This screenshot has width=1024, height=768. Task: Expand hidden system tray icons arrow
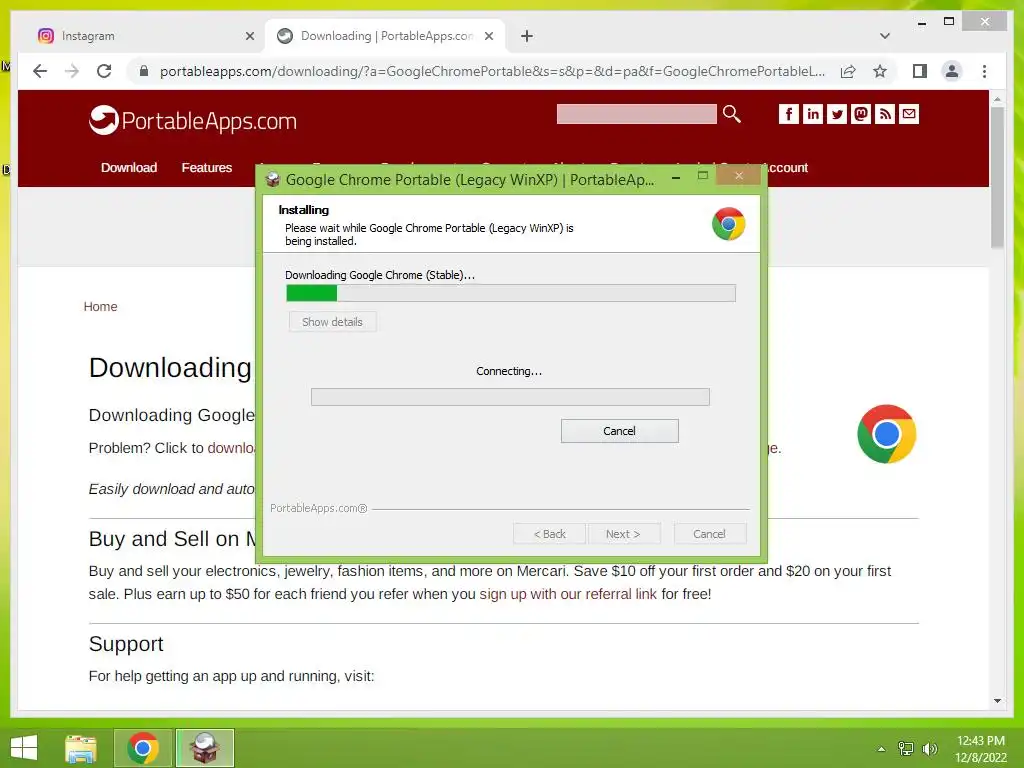[x=881, y=748]
